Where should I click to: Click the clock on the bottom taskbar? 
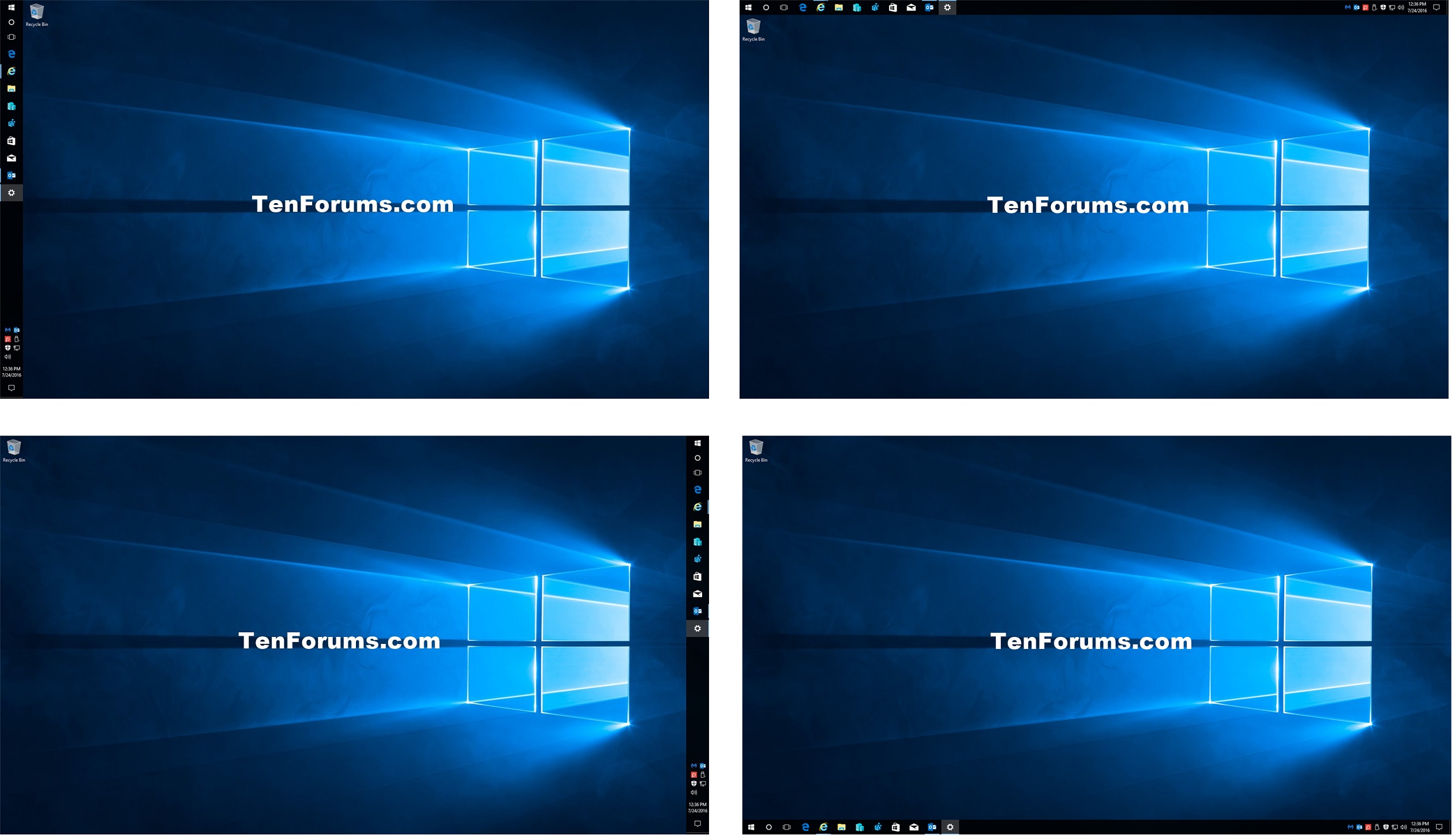point(1420,827)
